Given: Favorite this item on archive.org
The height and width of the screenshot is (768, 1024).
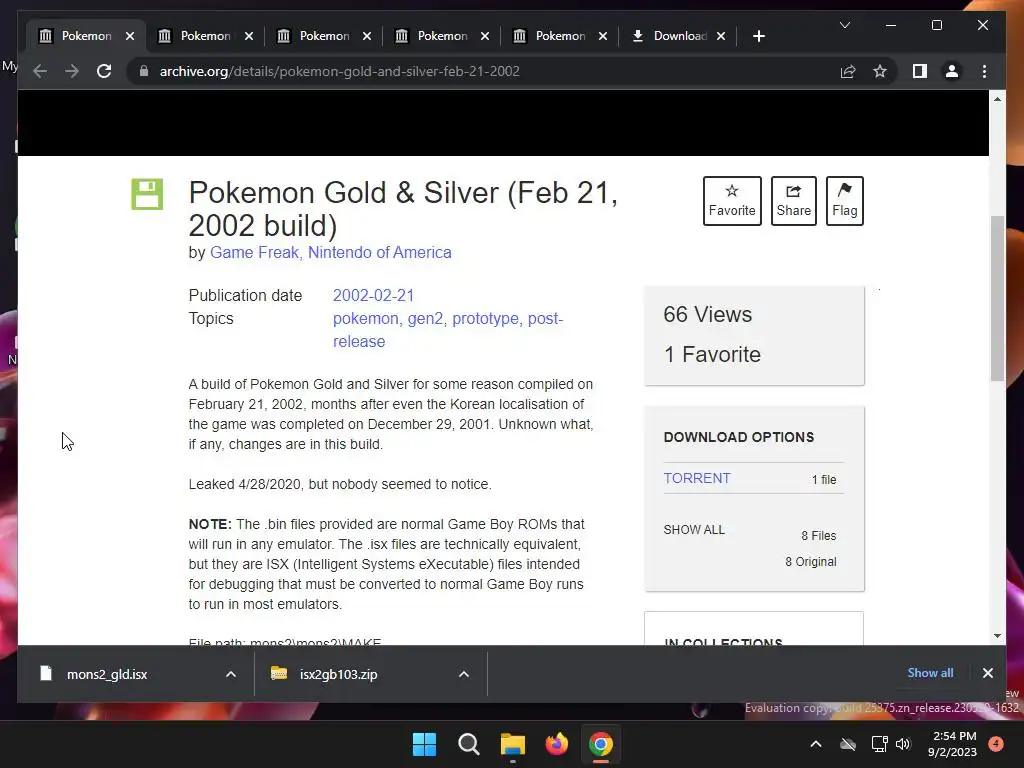Looking at the screenshot, I should pyautogui.click(x=732, y=200).
